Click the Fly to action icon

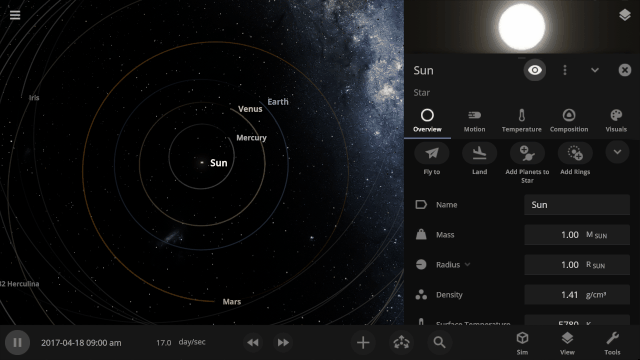[432, 153]
